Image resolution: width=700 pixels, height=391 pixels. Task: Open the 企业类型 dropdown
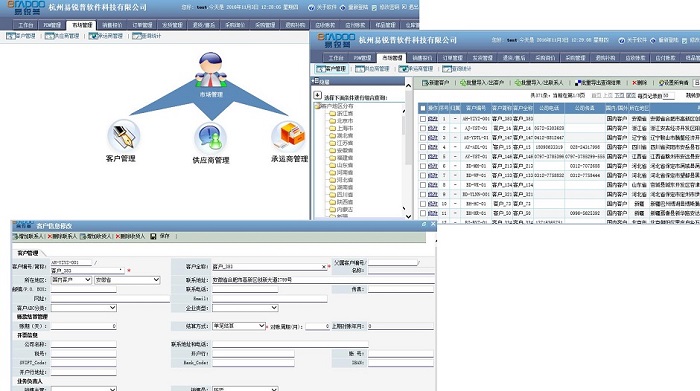click(245, 308)
